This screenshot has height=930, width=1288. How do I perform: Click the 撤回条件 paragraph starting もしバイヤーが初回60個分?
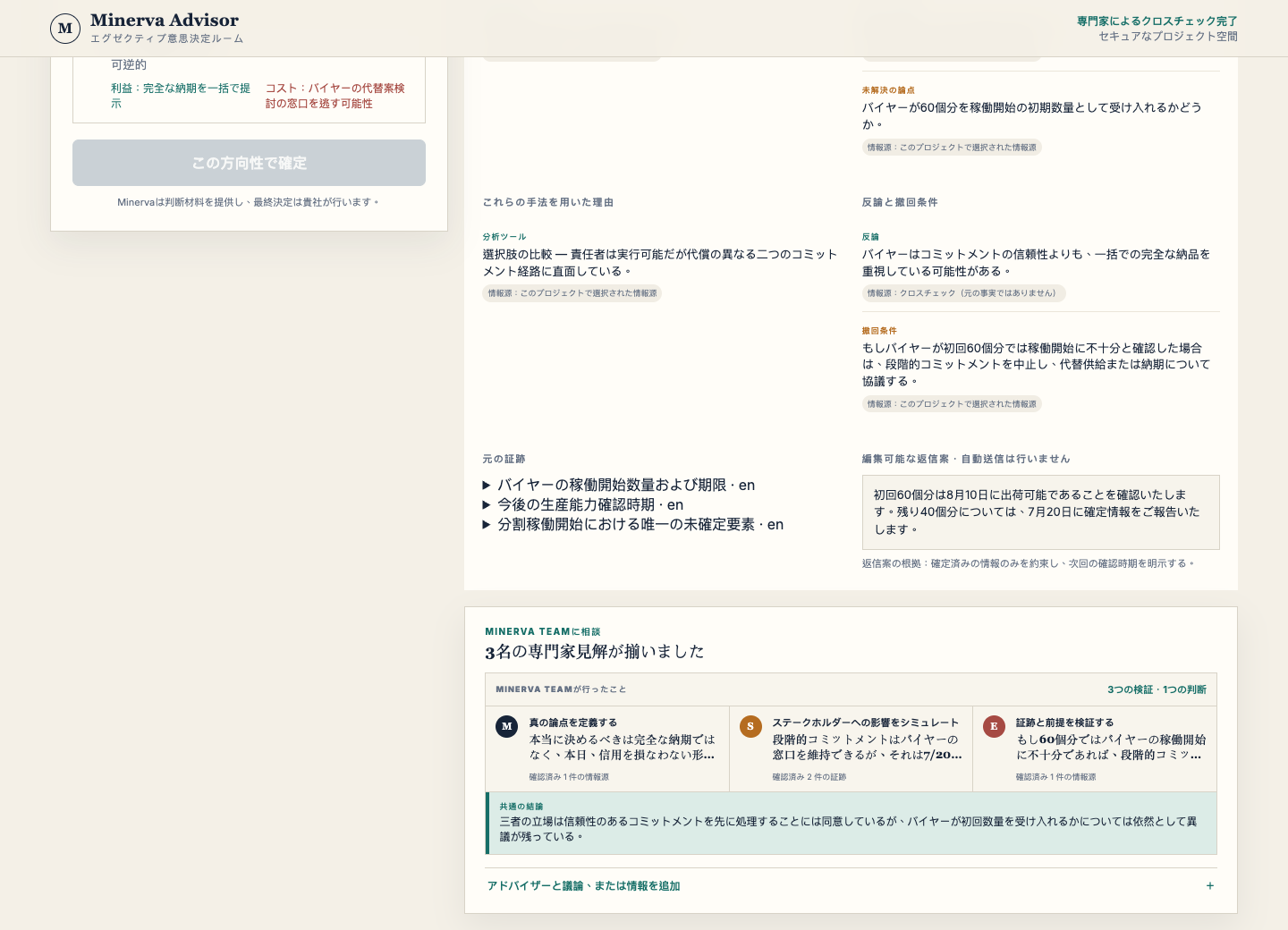click(1037, 365)
